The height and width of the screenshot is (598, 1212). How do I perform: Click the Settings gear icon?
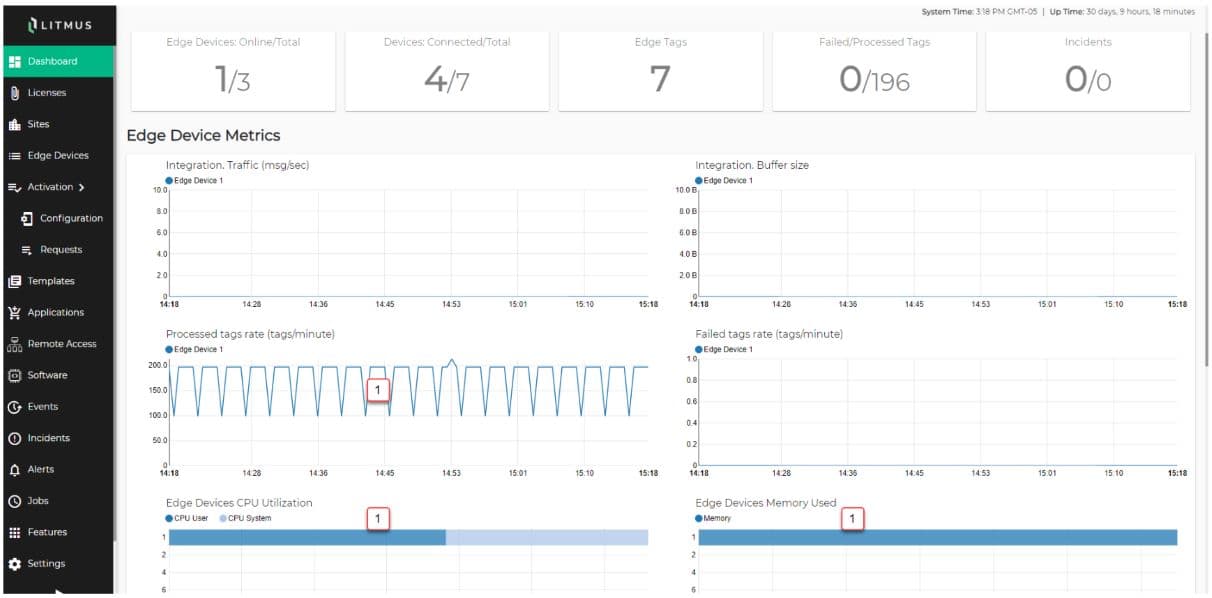click(x=15, y=564)
